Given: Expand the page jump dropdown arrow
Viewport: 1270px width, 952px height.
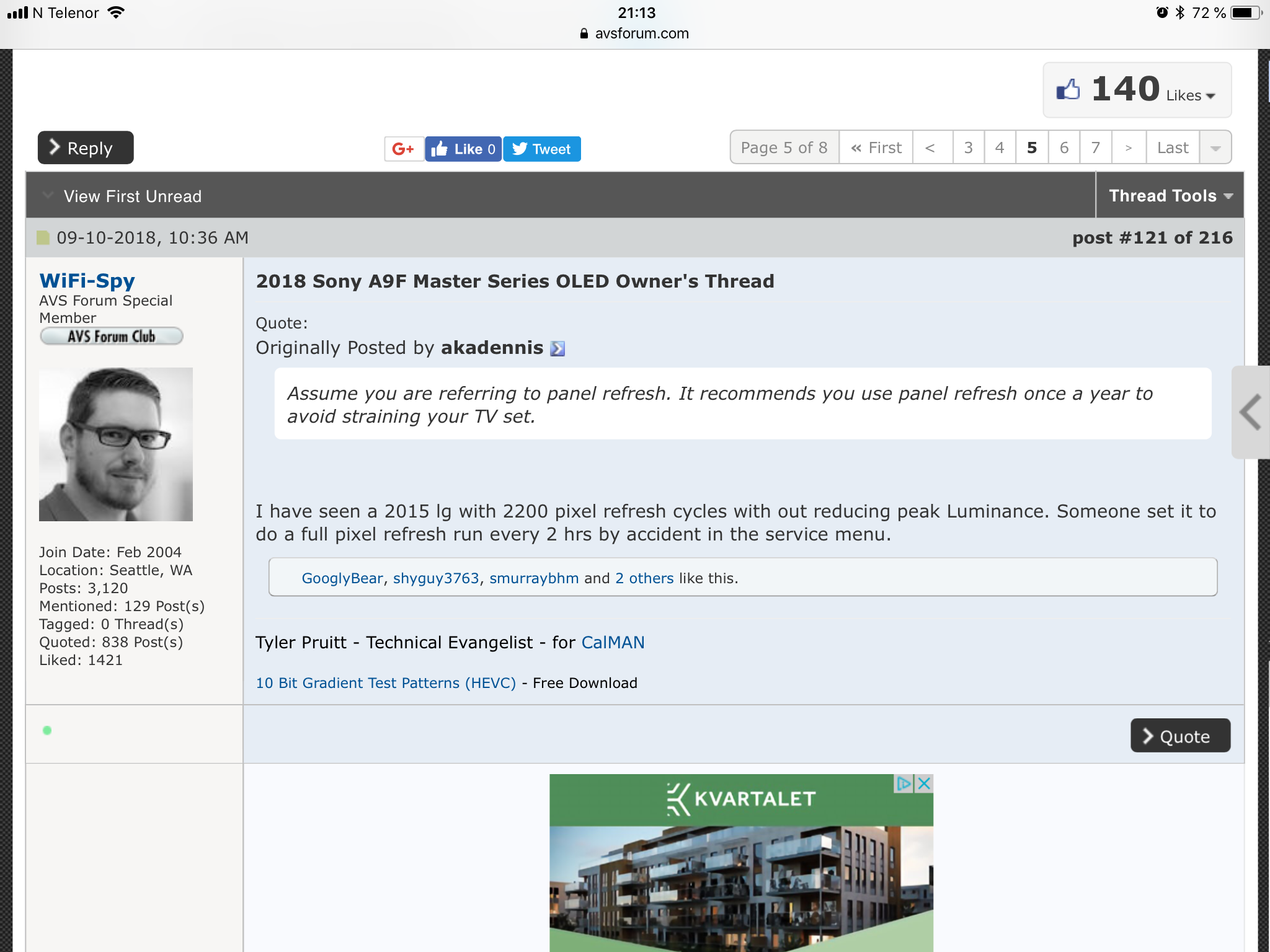Looking at the screenshot, I should click(1215, 148).
